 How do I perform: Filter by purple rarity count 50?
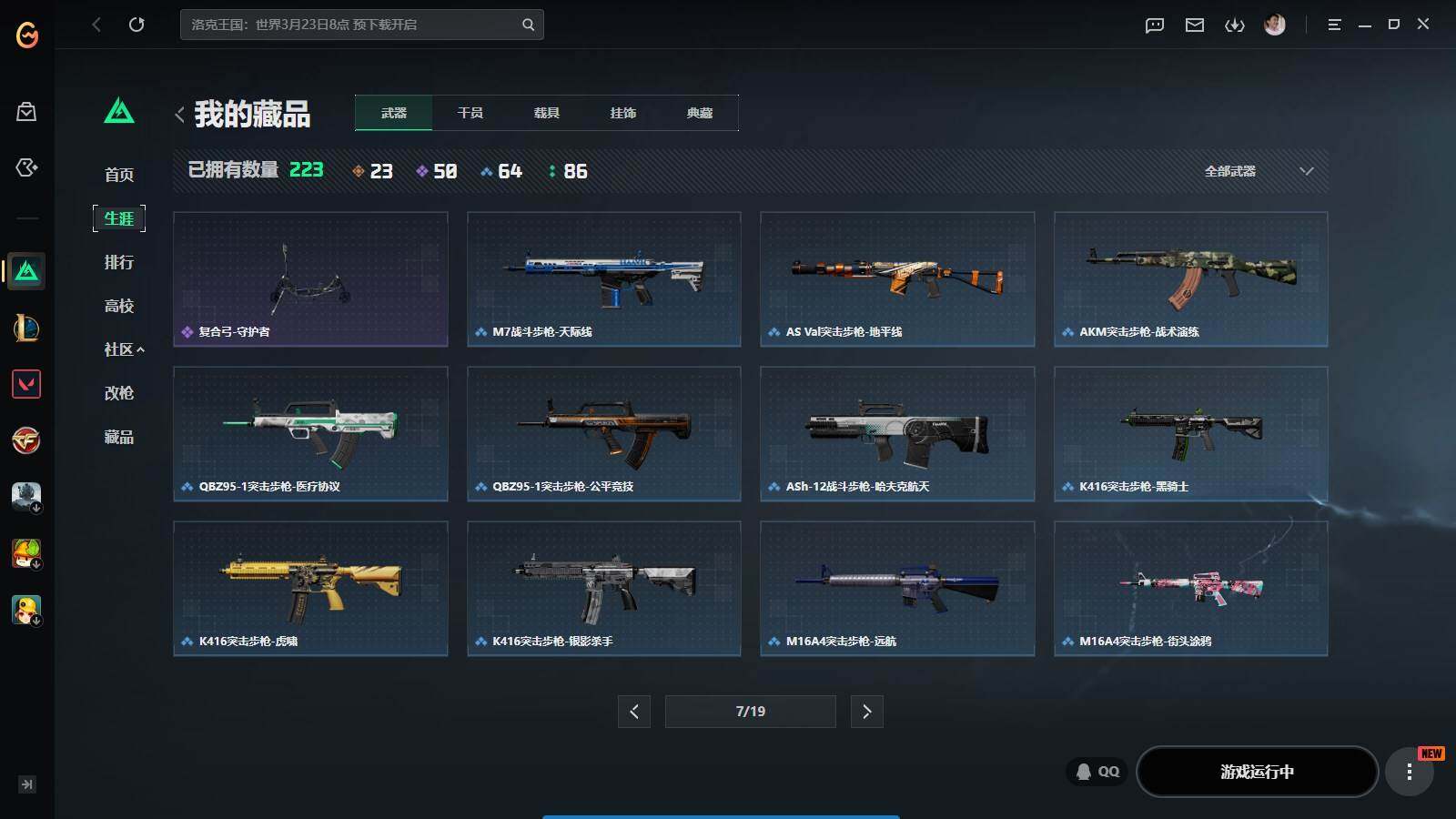pyautogui.click(x=437, y=171)
